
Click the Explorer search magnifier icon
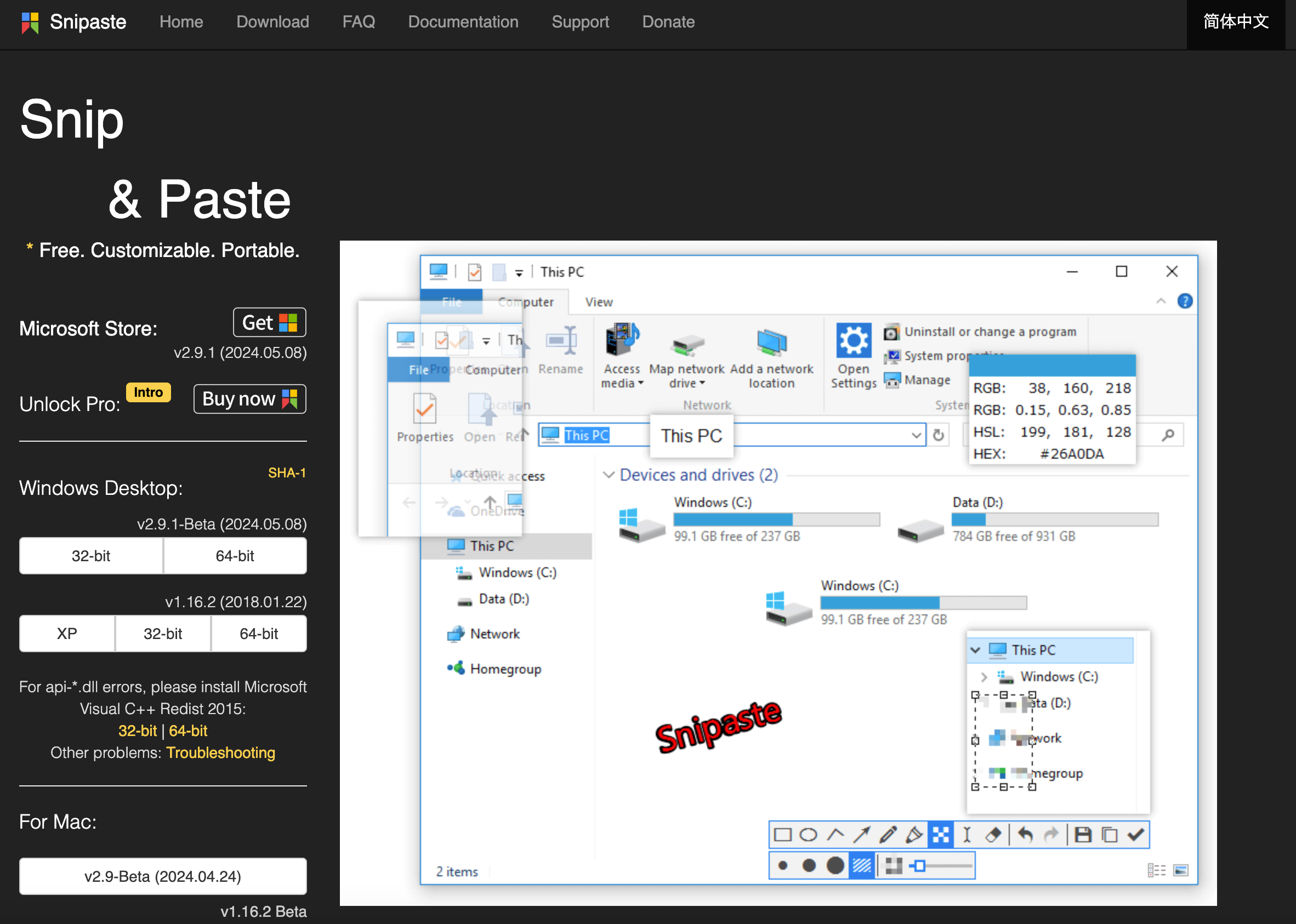[1168, 435]
